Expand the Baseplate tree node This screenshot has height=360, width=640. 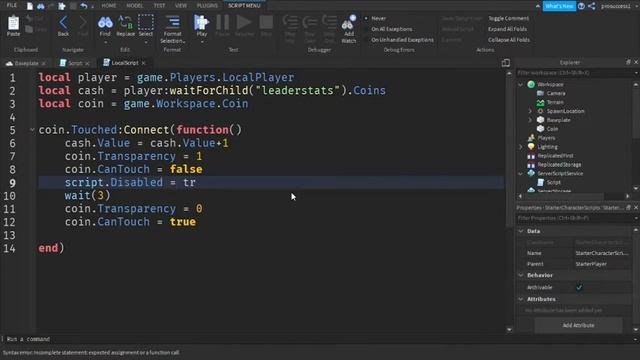(530, 120)
